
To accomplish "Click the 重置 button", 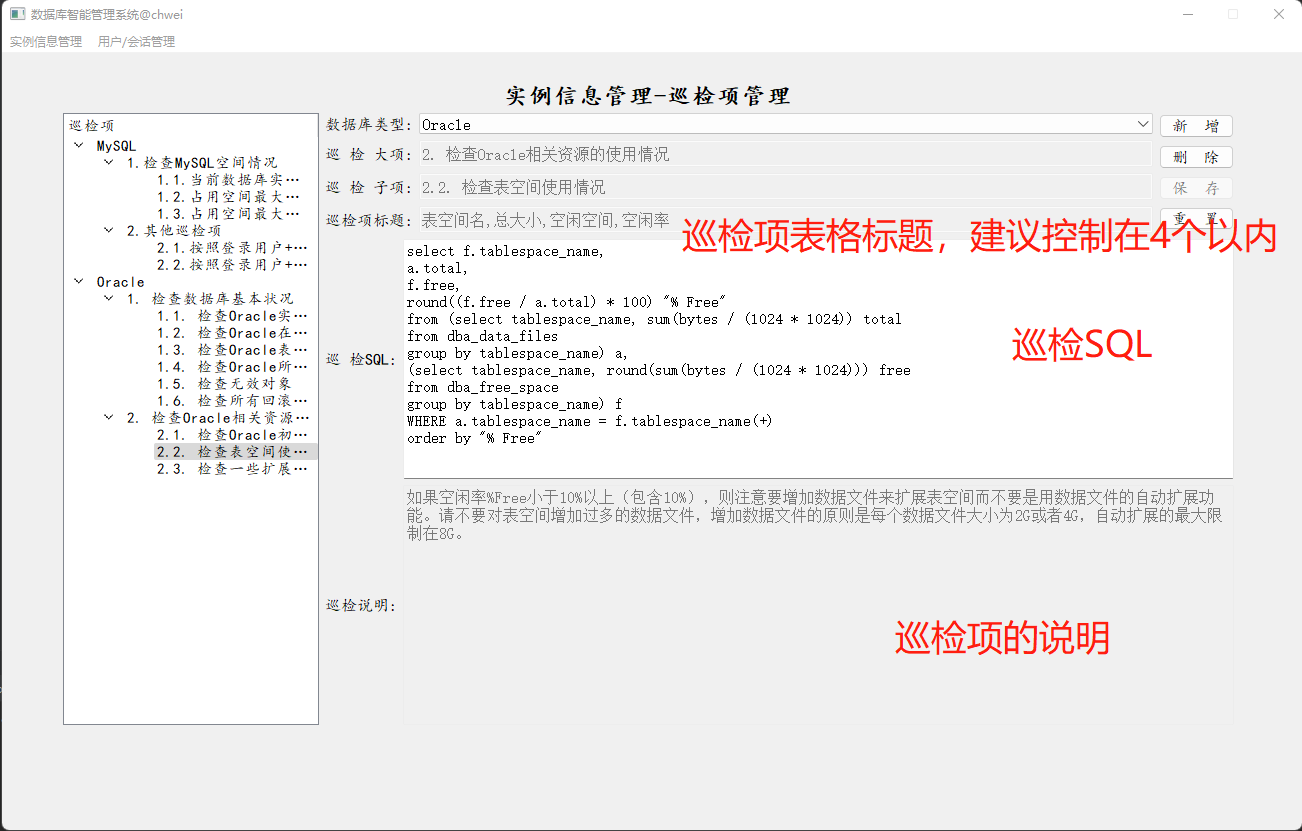I will (1196, 219).
